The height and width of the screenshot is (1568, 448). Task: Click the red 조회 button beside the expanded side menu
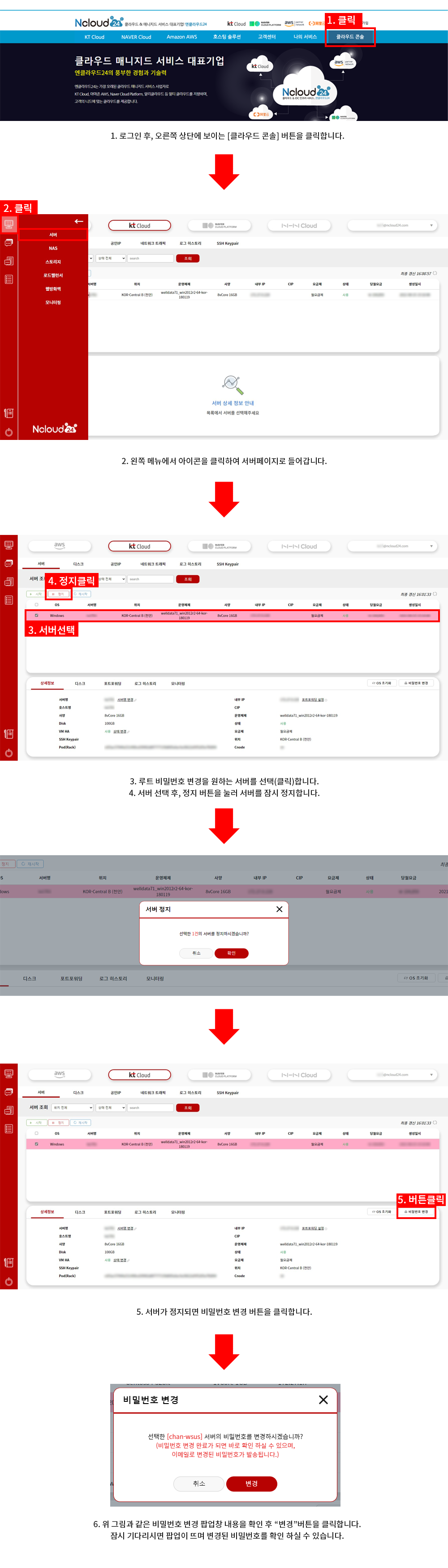[187, 258]
